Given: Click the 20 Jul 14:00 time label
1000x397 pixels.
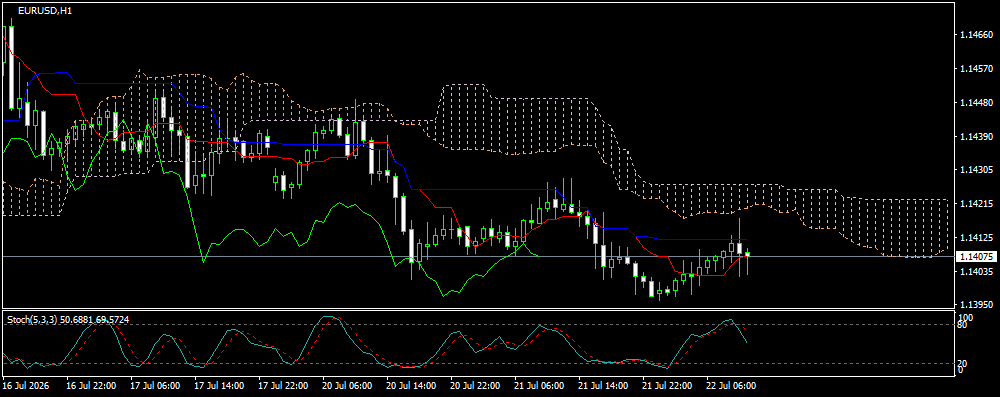Looking at the screenshot, I should 411,386.
